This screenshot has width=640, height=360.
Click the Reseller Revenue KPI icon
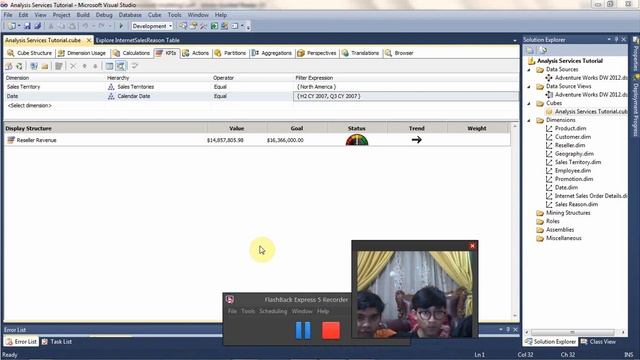click(11, 140)
